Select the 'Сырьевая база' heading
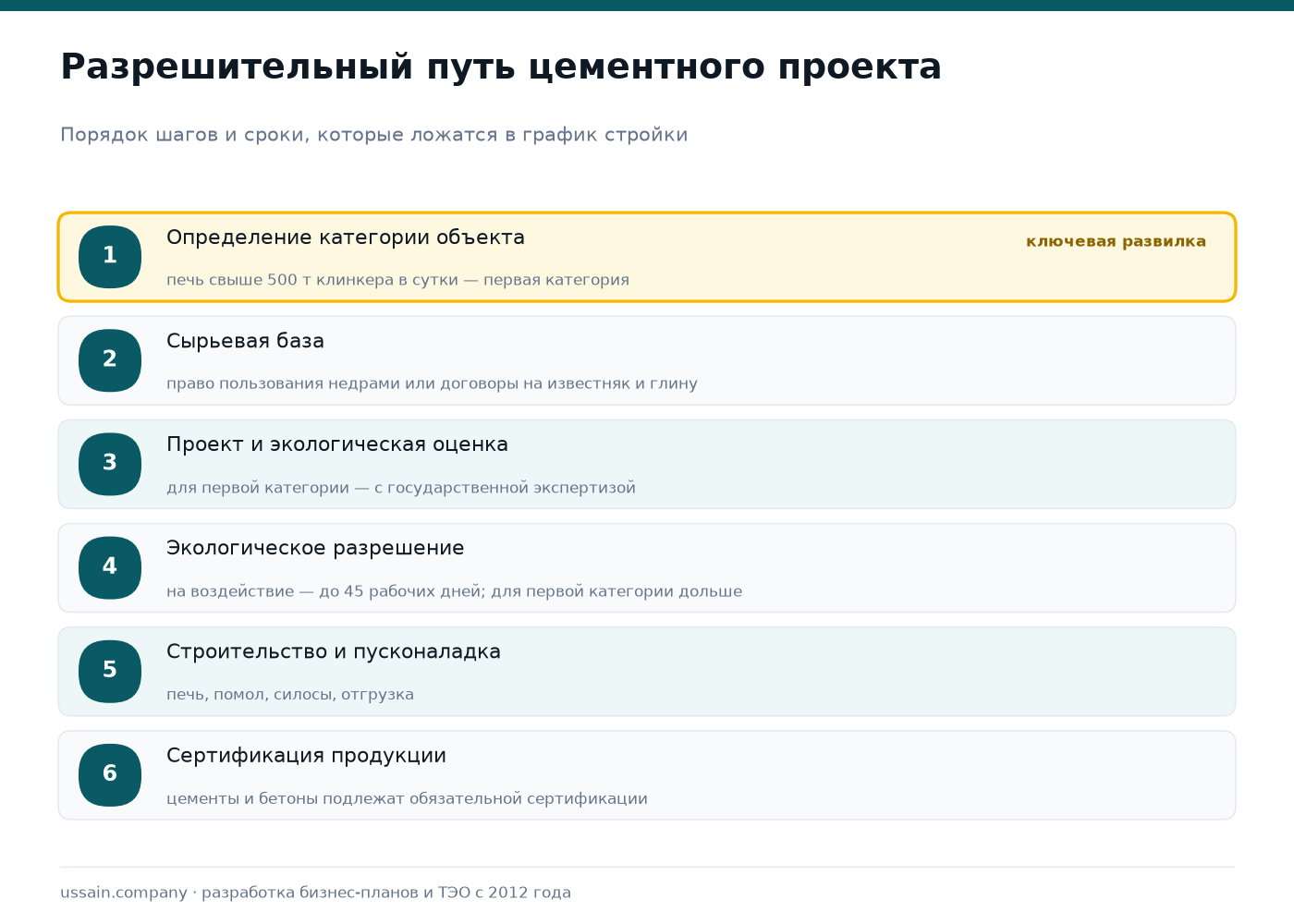The width and height of the screenshot is (1294, 924). [245, 341]
